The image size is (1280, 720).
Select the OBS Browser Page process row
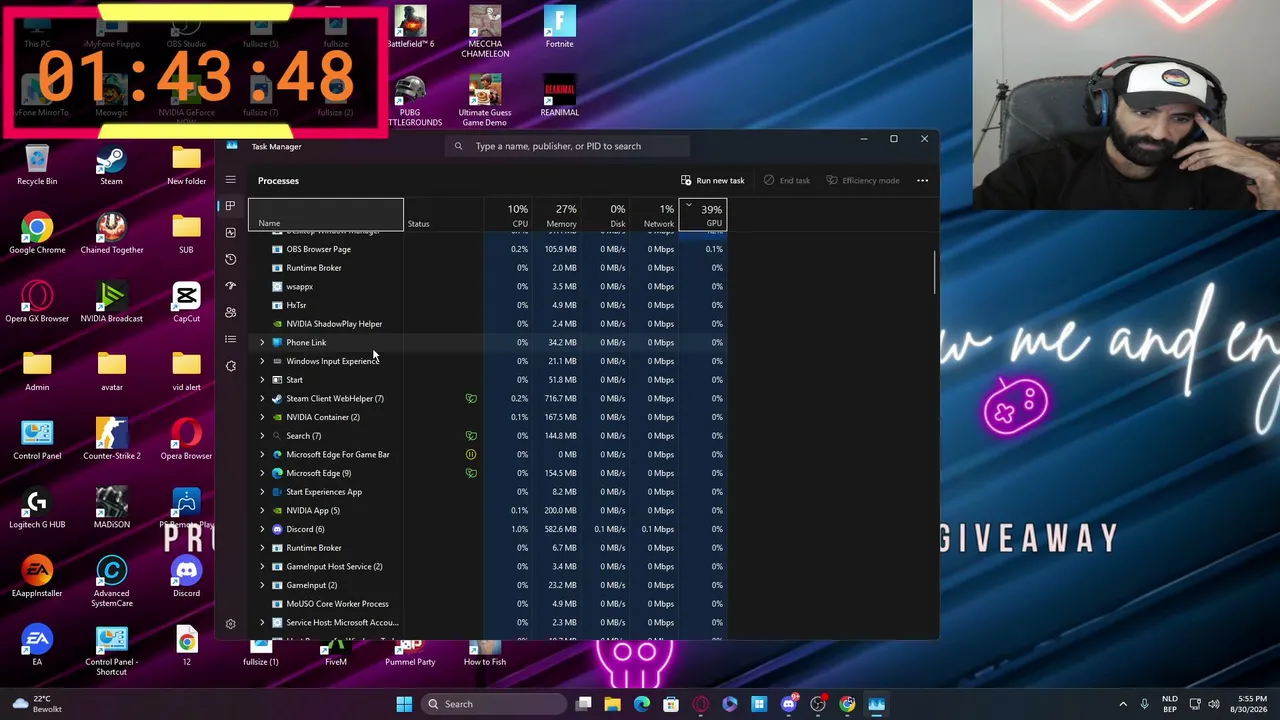488,249
